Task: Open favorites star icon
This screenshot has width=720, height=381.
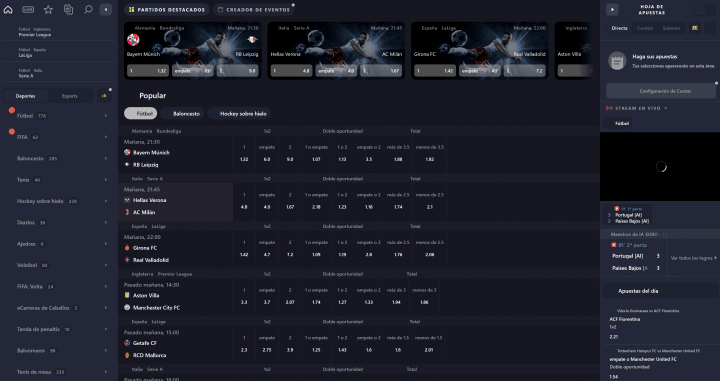Action: tap(48, 9)
